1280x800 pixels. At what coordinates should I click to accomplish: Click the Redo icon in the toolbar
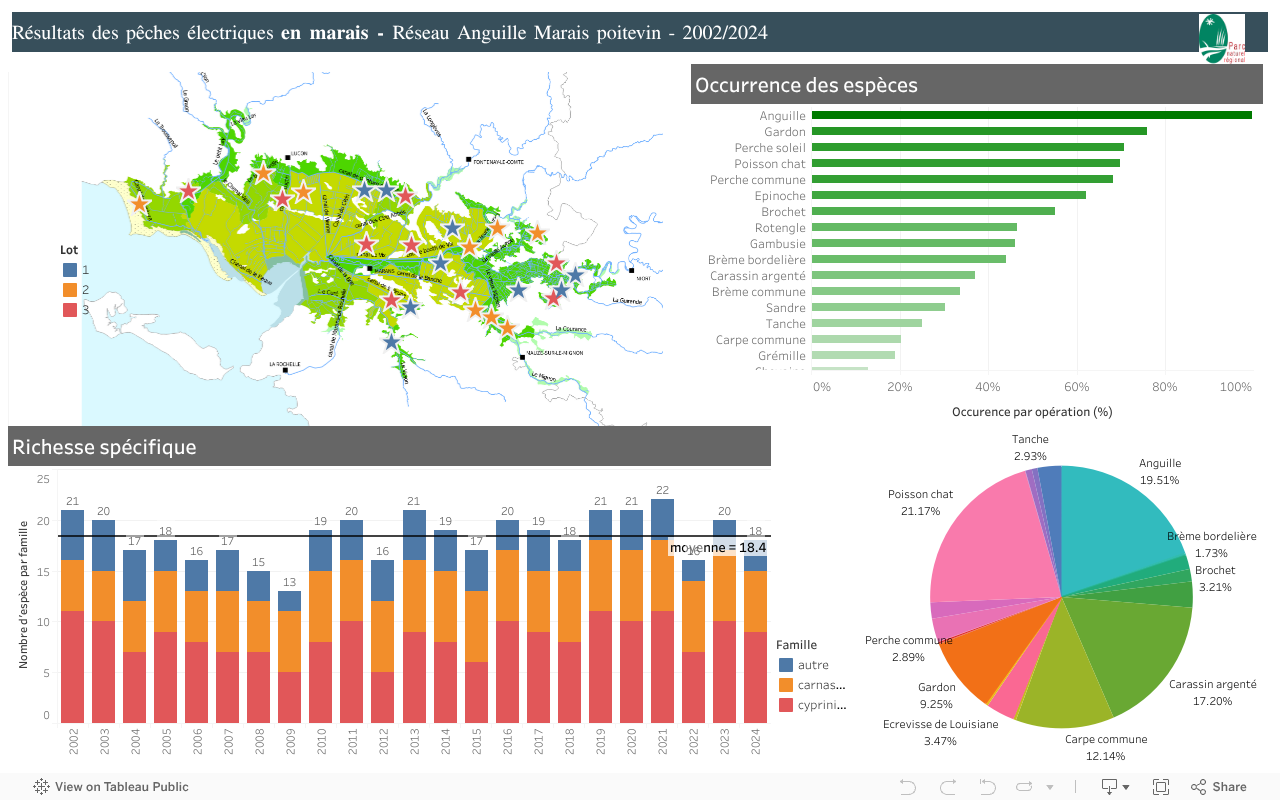[x=946, y=787]
